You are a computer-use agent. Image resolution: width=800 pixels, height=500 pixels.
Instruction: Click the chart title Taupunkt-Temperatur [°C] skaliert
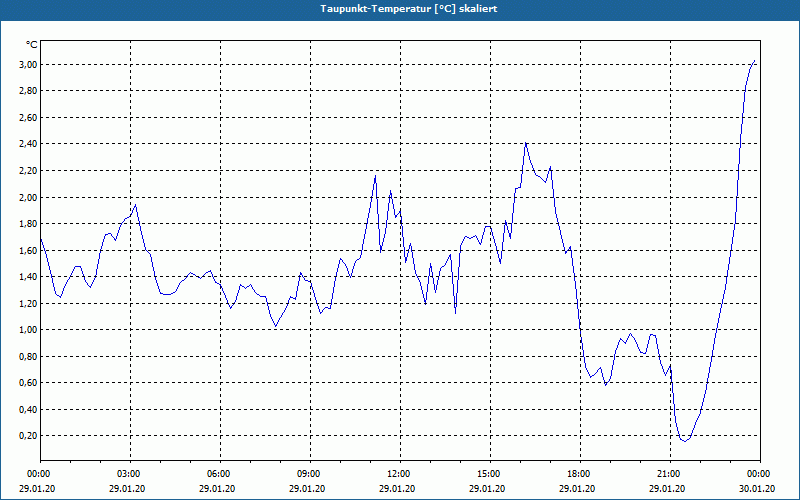pyautogui.click(x=409, y=9)
